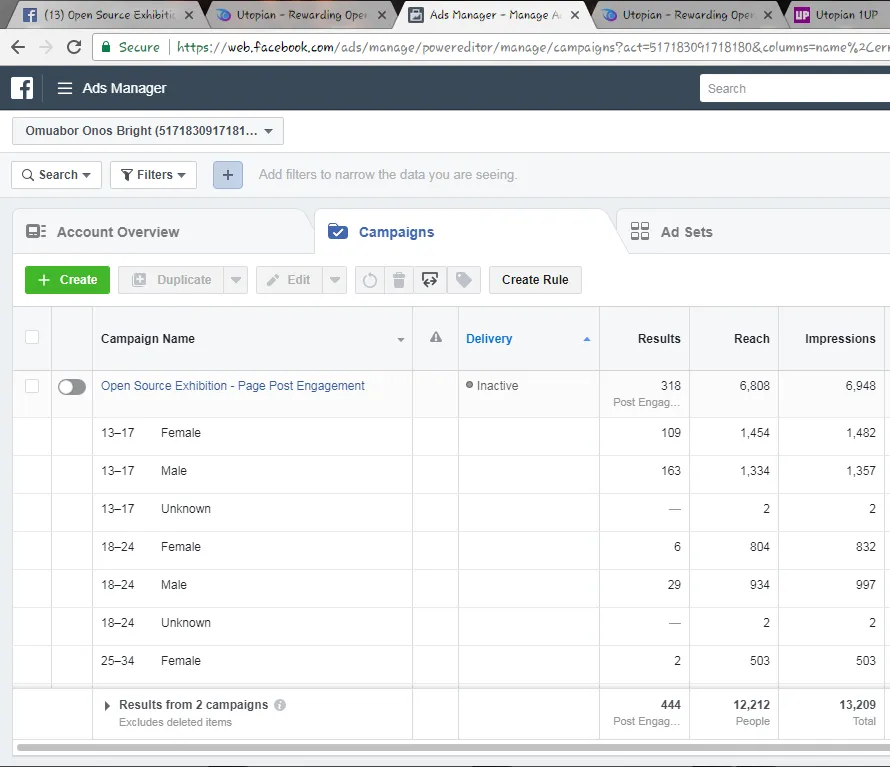Check the Open Source Exhibition campaign checkbox

(x=32, y=386)
